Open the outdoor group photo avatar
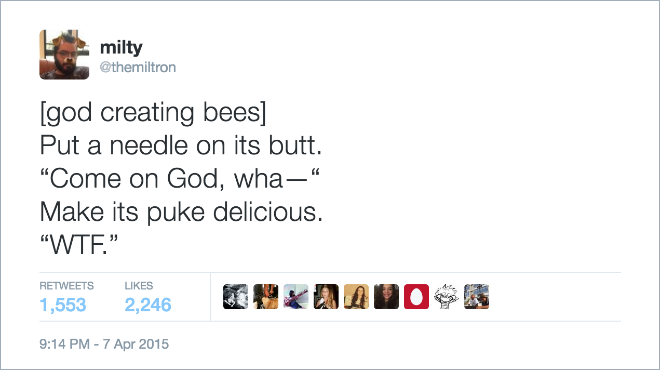Image resolution: width=660 pixels, height=370 pixels. click(x=476, y=296)
